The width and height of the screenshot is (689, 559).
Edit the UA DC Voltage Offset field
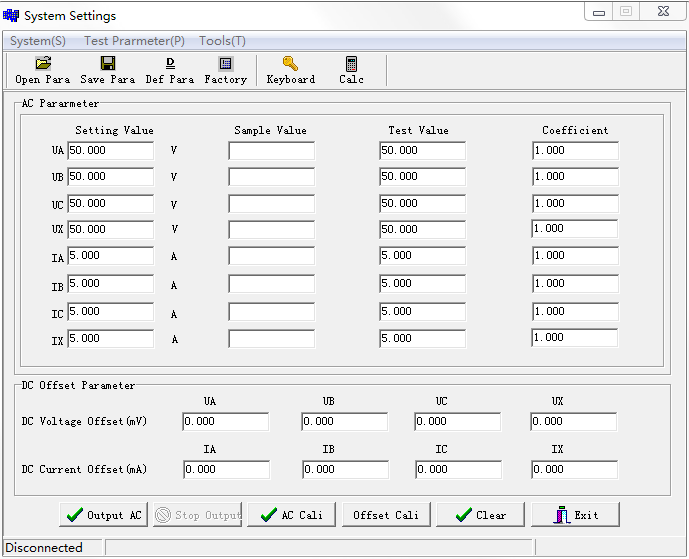(226, 422)
